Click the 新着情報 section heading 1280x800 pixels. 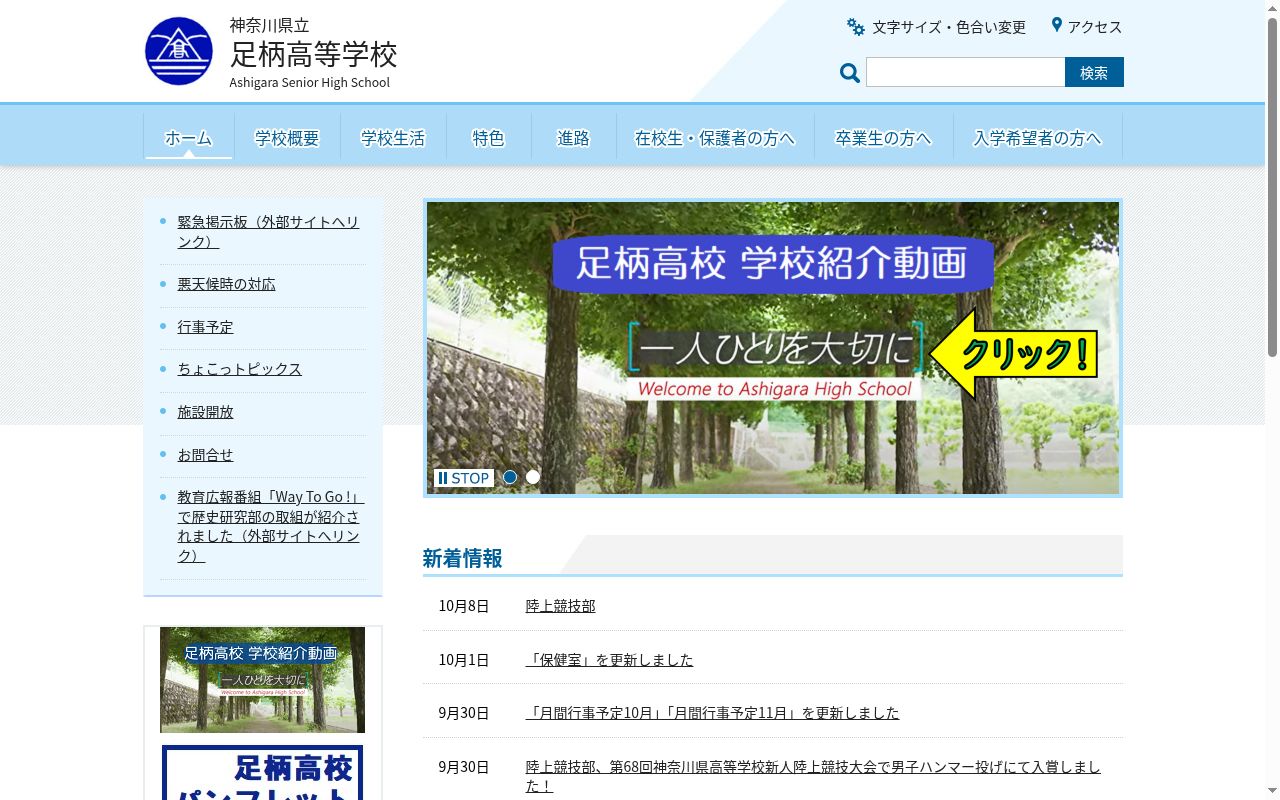pyautogui.click(x=462, y=558)
